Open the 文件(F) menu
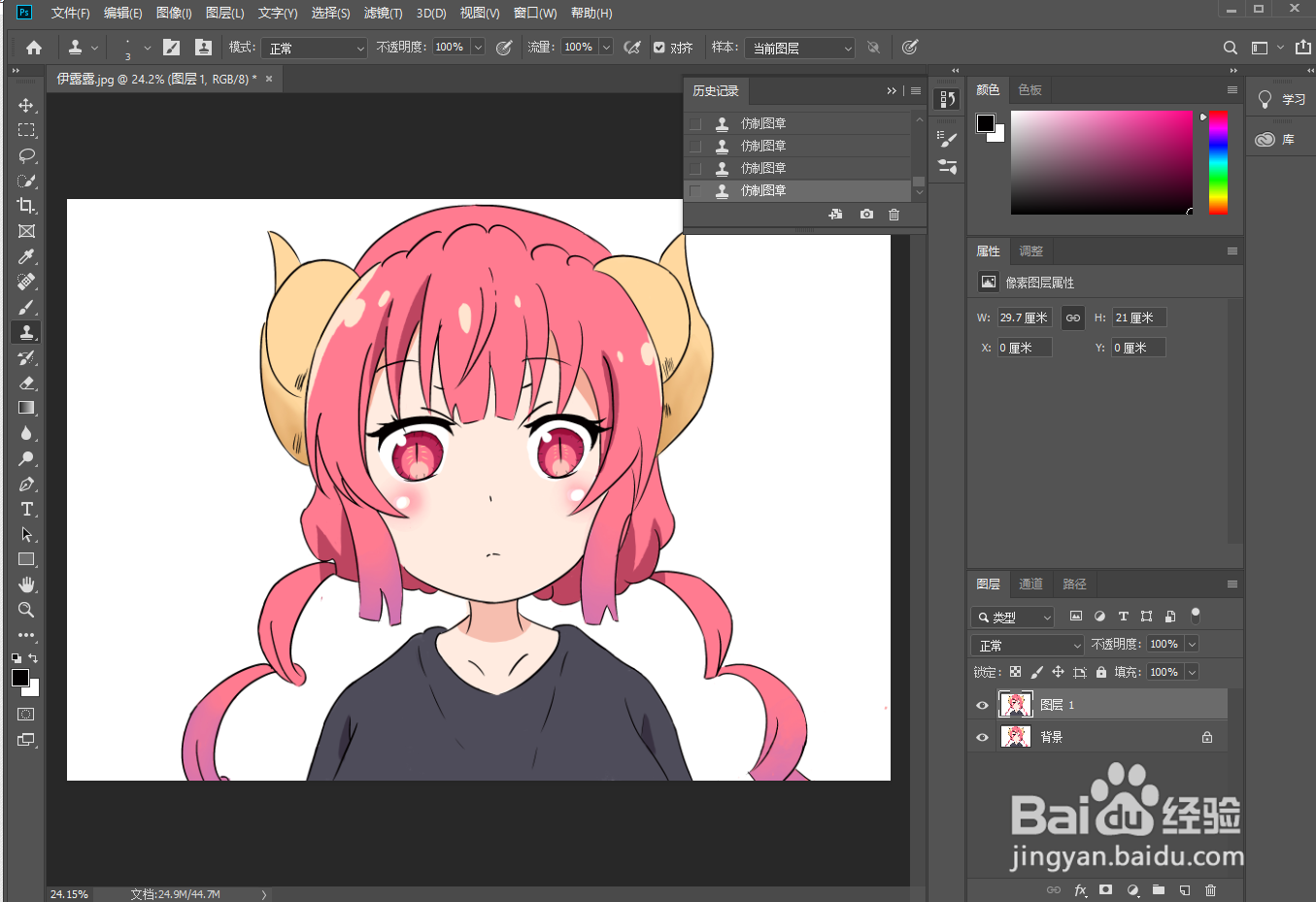This screenshot has width=1316, height=902. 70,13
